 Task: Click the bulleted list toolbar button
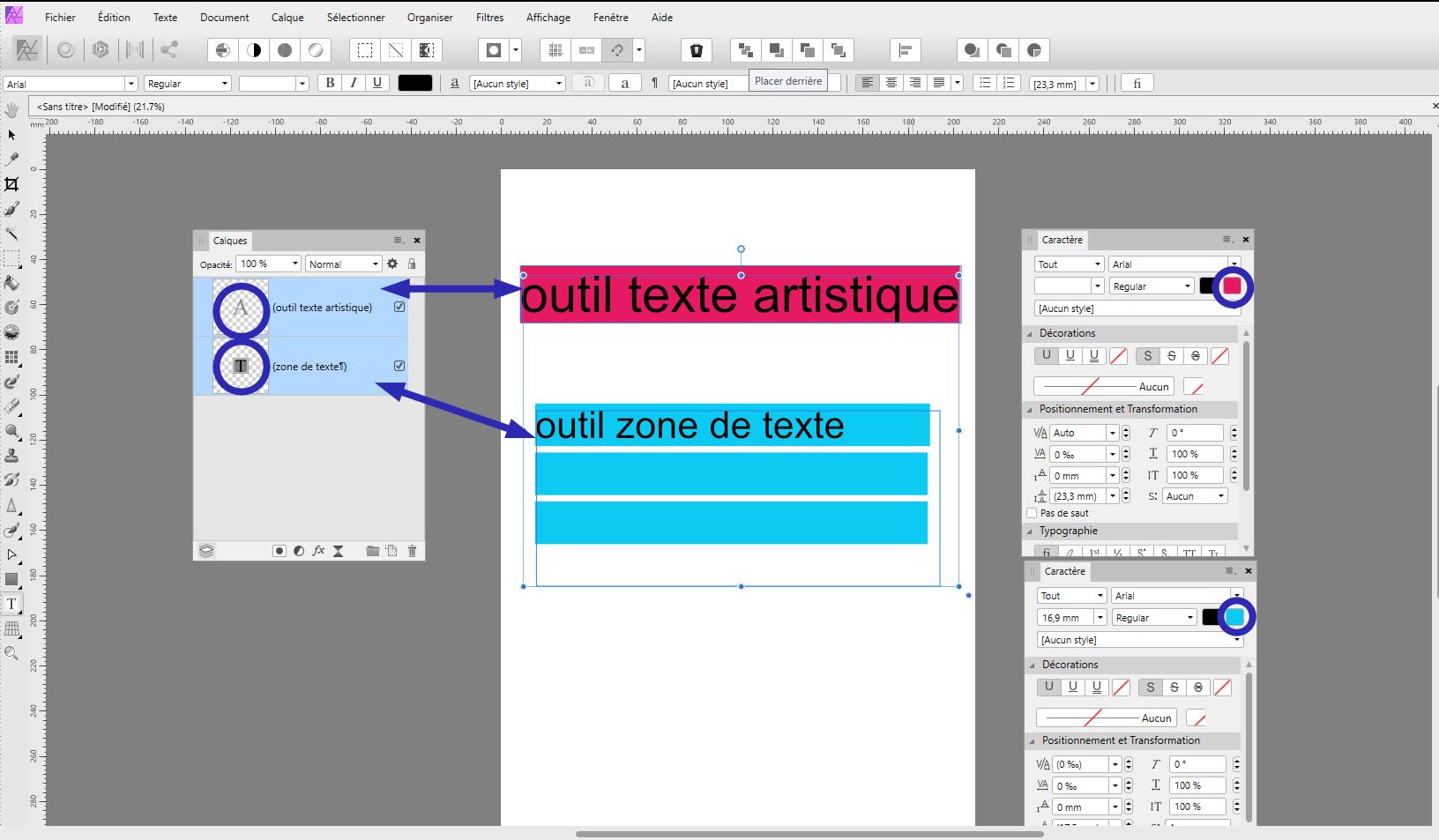(x=985, y=83)
